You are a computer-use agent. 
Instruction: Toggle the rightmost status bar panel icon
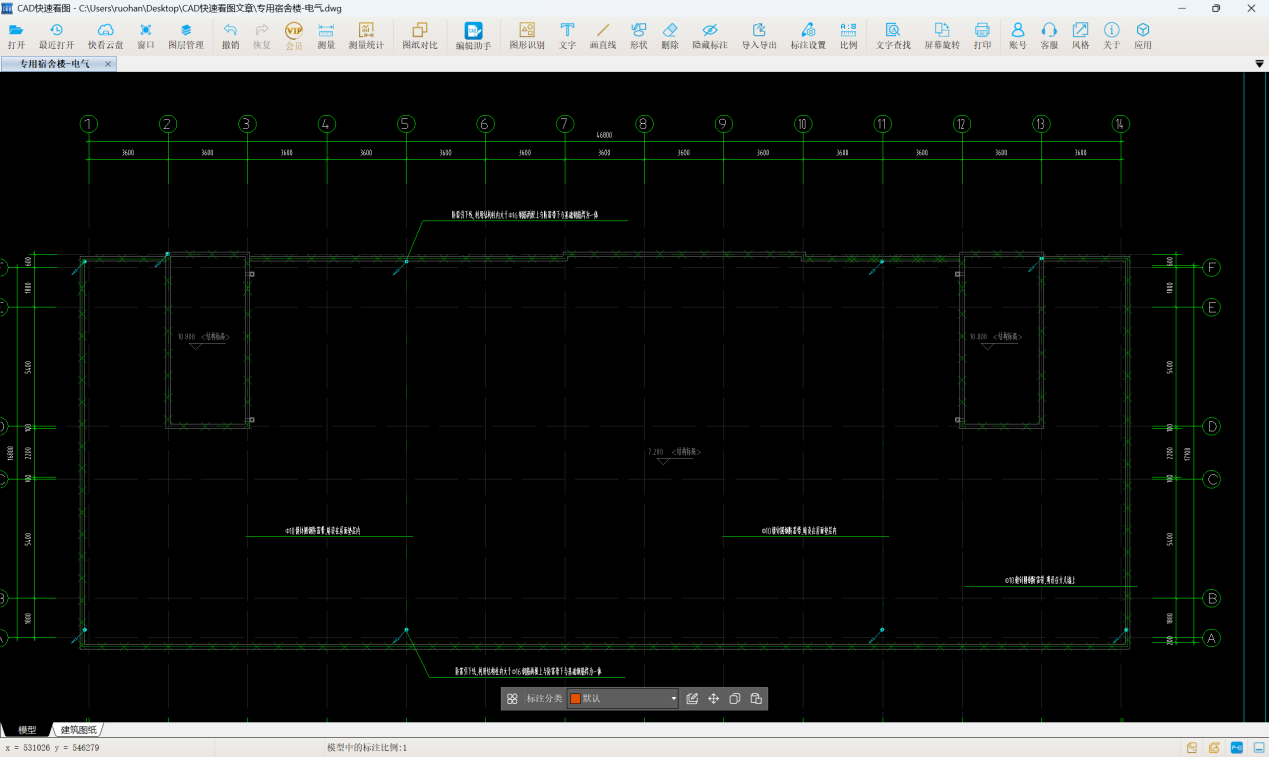pyautogui.click(x=1258, y=748)
